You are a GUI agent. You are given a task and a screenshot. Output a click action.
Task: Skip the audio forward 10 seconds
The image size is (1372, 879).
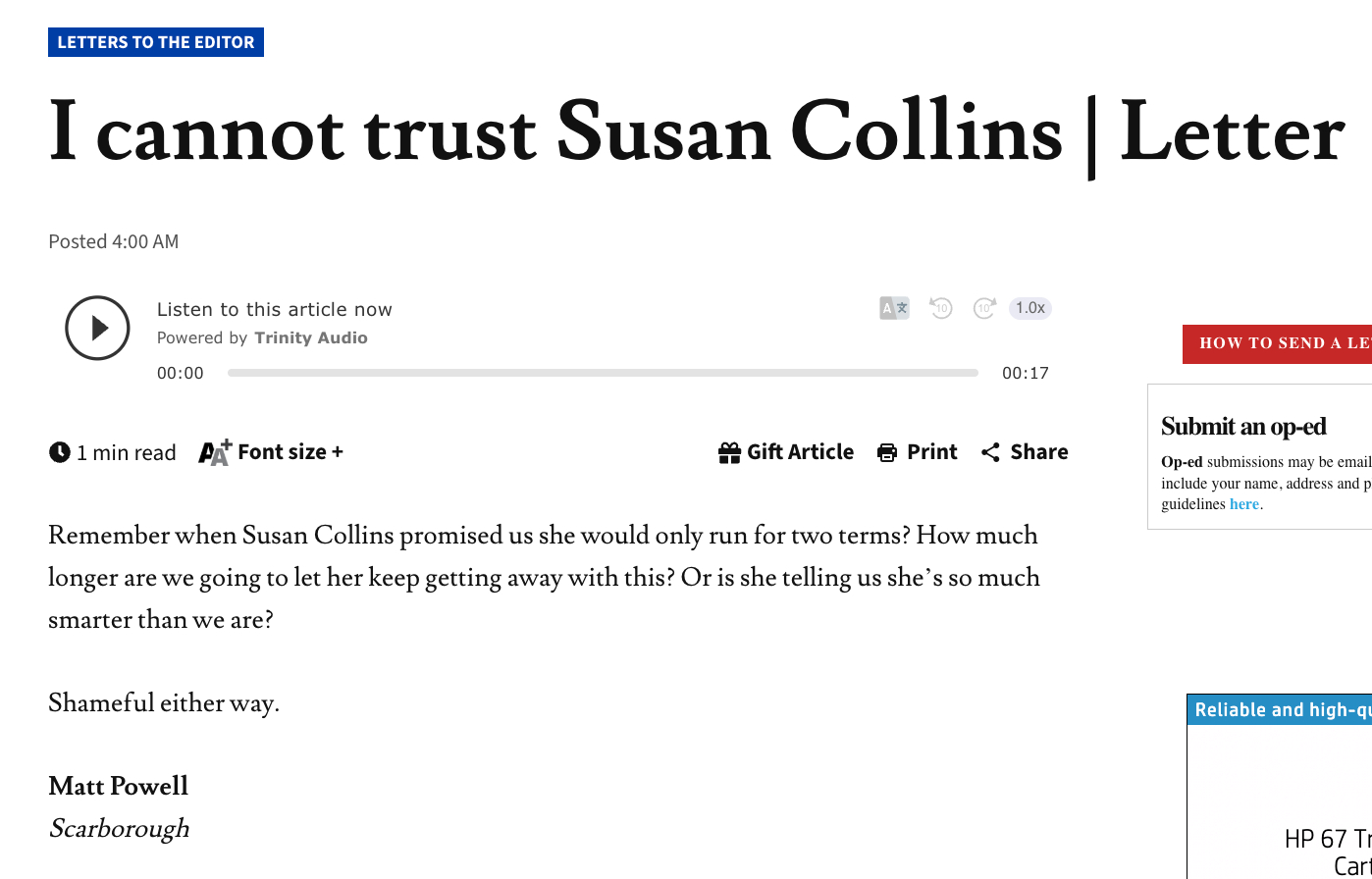click(984, 308)
